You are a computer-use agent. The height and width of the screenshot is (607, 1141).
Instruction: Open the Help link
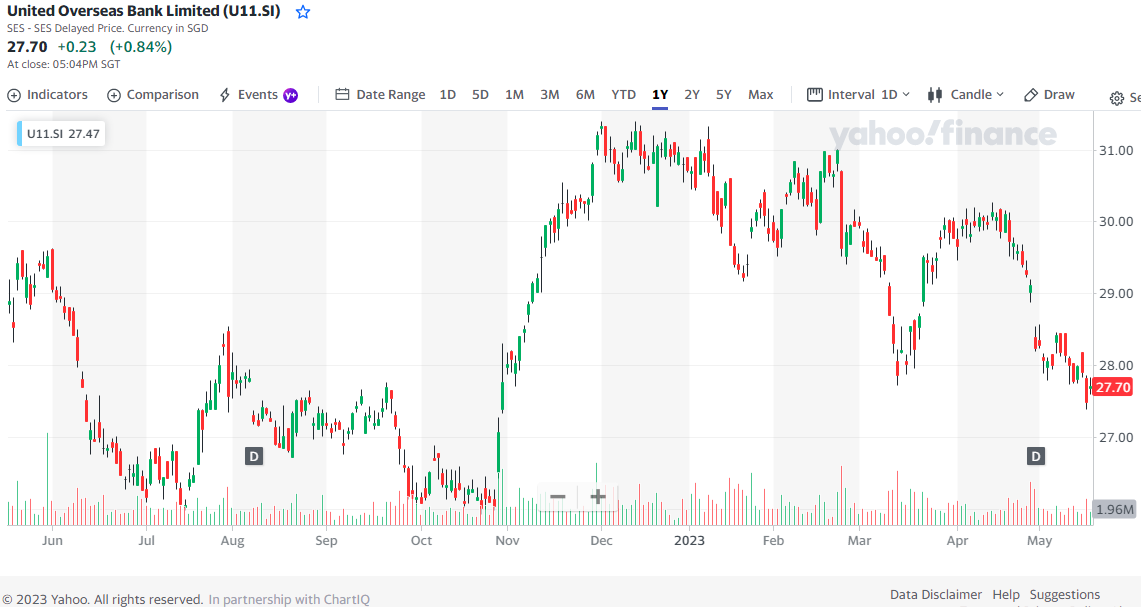click(1006, 595)
